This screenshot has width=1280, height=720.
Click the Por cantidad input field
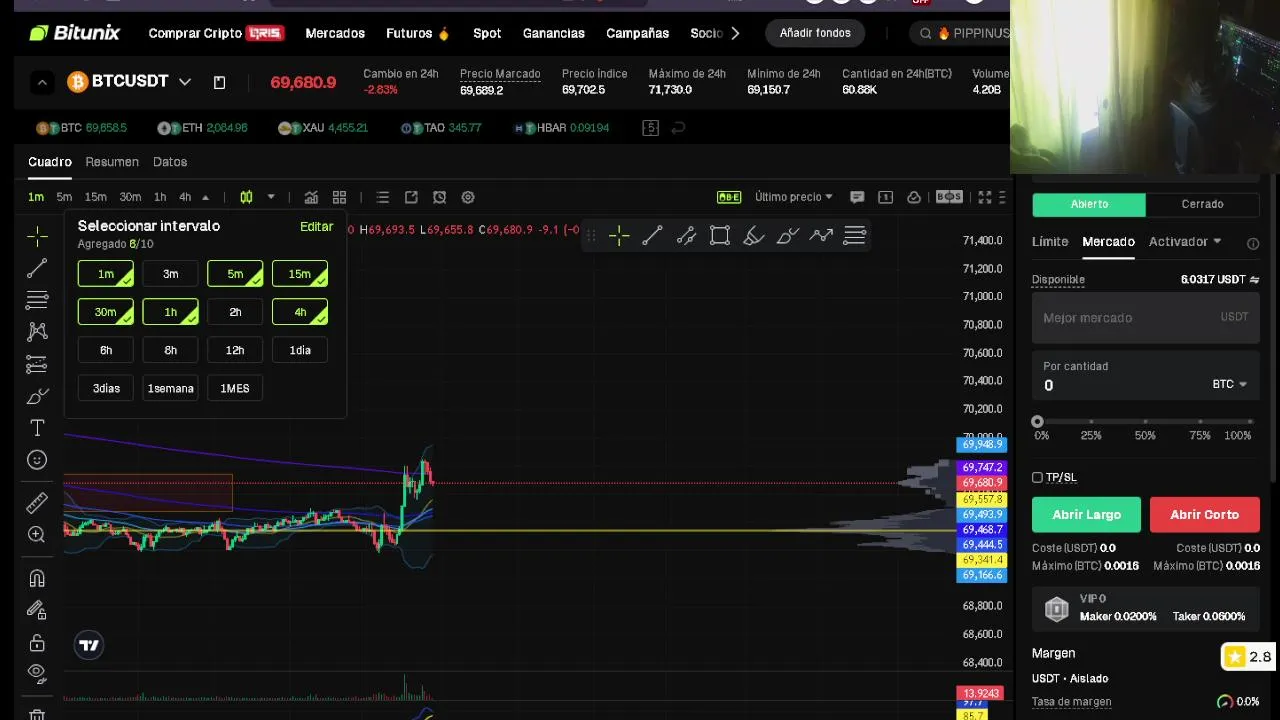click(x=1145, y=376)
